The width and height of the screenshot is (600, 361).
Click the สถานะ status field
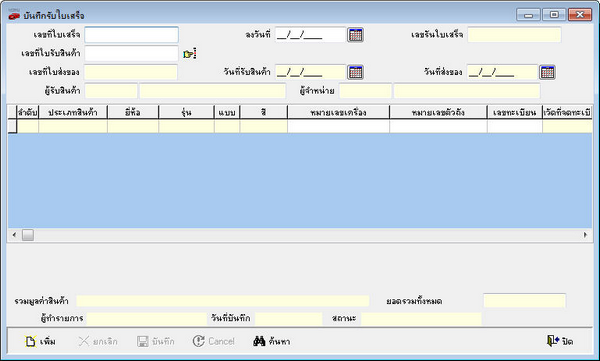(421, 319)
